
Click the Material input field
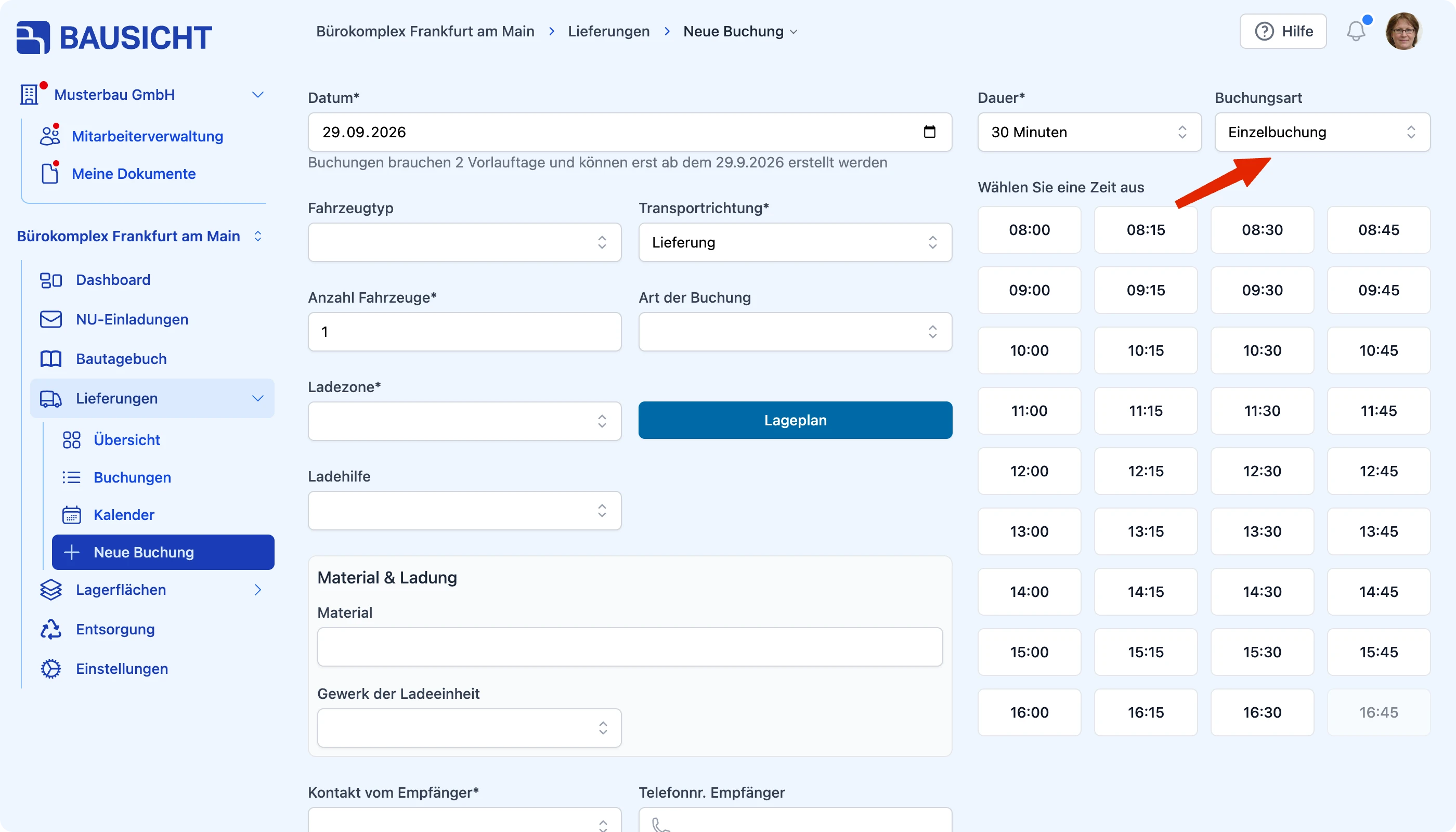630,647
